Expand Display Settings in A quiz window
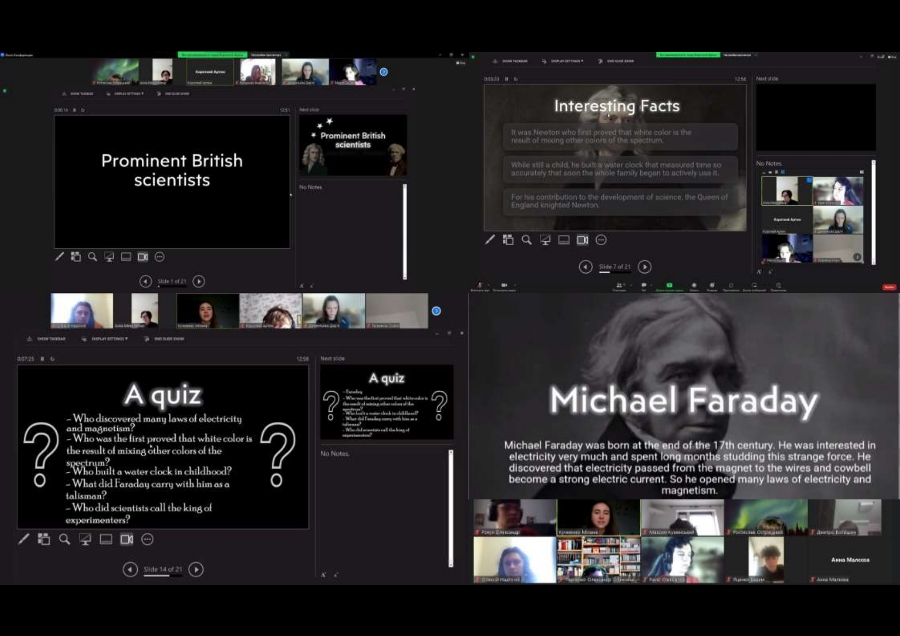900x636 pixels. (x=104, y=339)
